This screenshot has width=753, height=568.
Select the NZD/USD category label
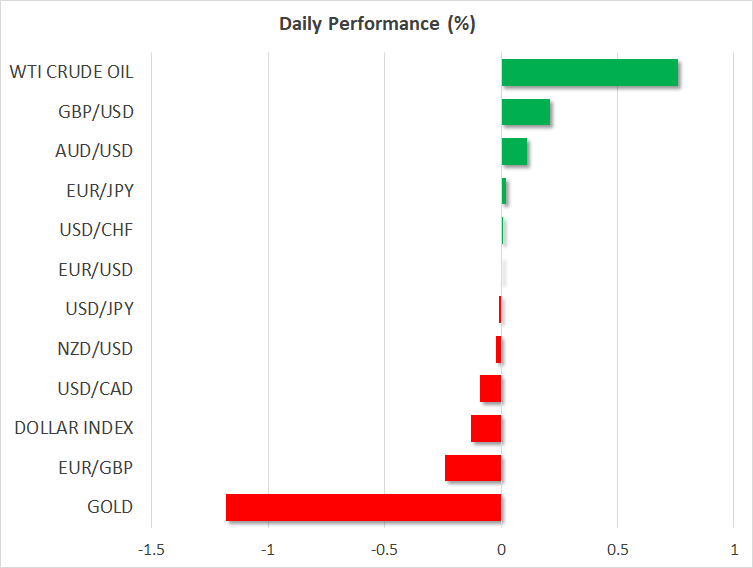[x=96, y=349]
